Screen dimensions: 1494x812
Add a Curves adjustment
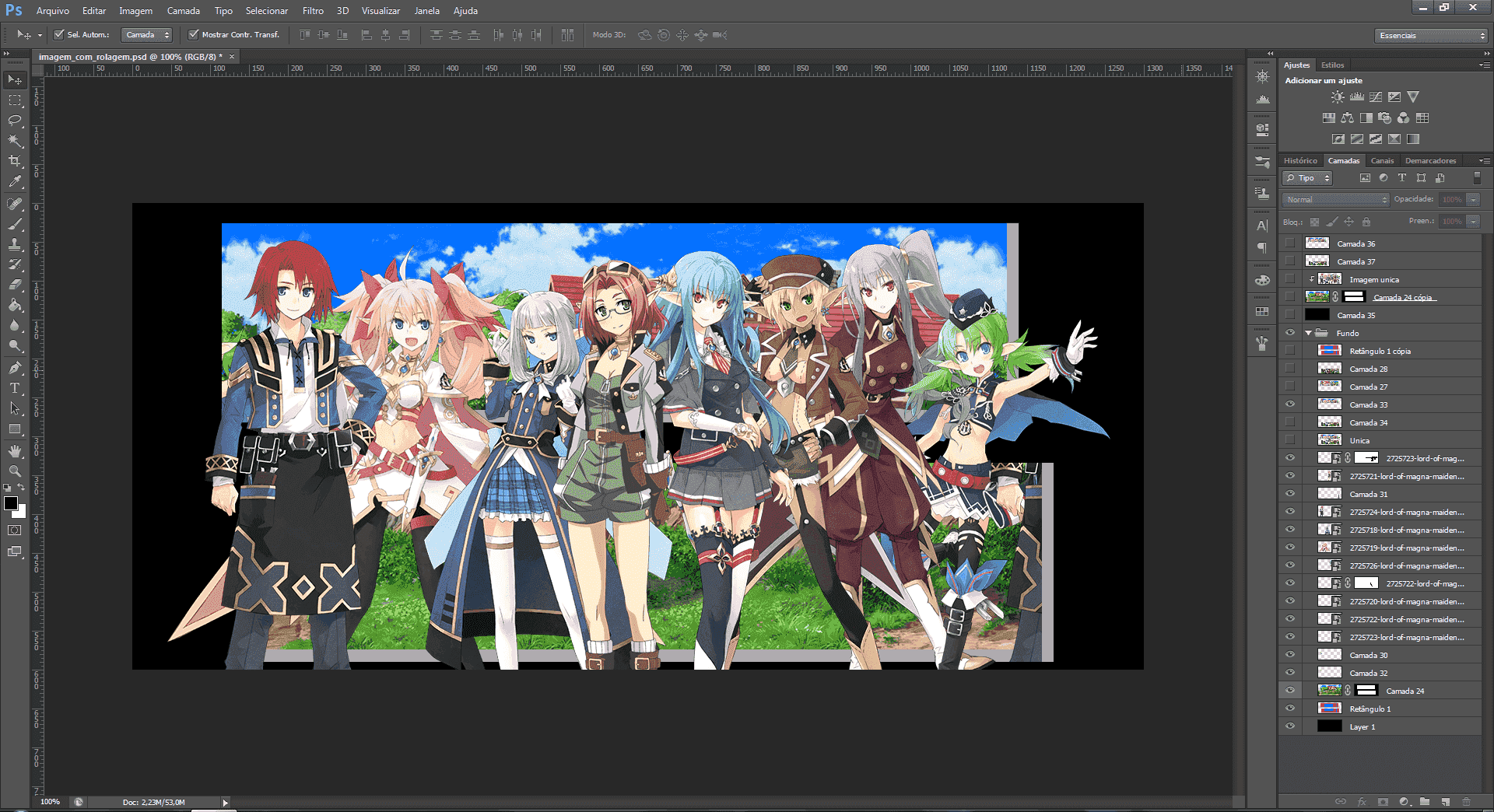(x=1376, y=97)
